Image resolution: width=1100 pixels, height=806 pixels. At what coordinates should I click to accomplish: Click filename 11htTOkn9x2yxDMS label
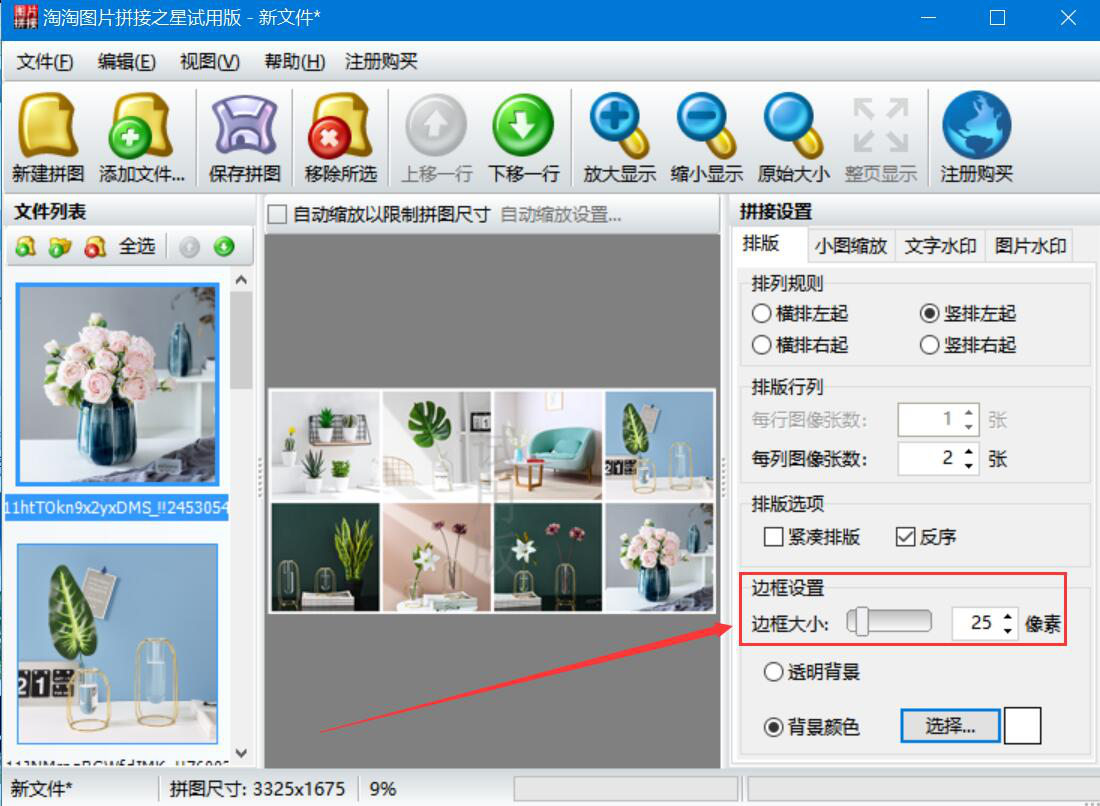116,508
